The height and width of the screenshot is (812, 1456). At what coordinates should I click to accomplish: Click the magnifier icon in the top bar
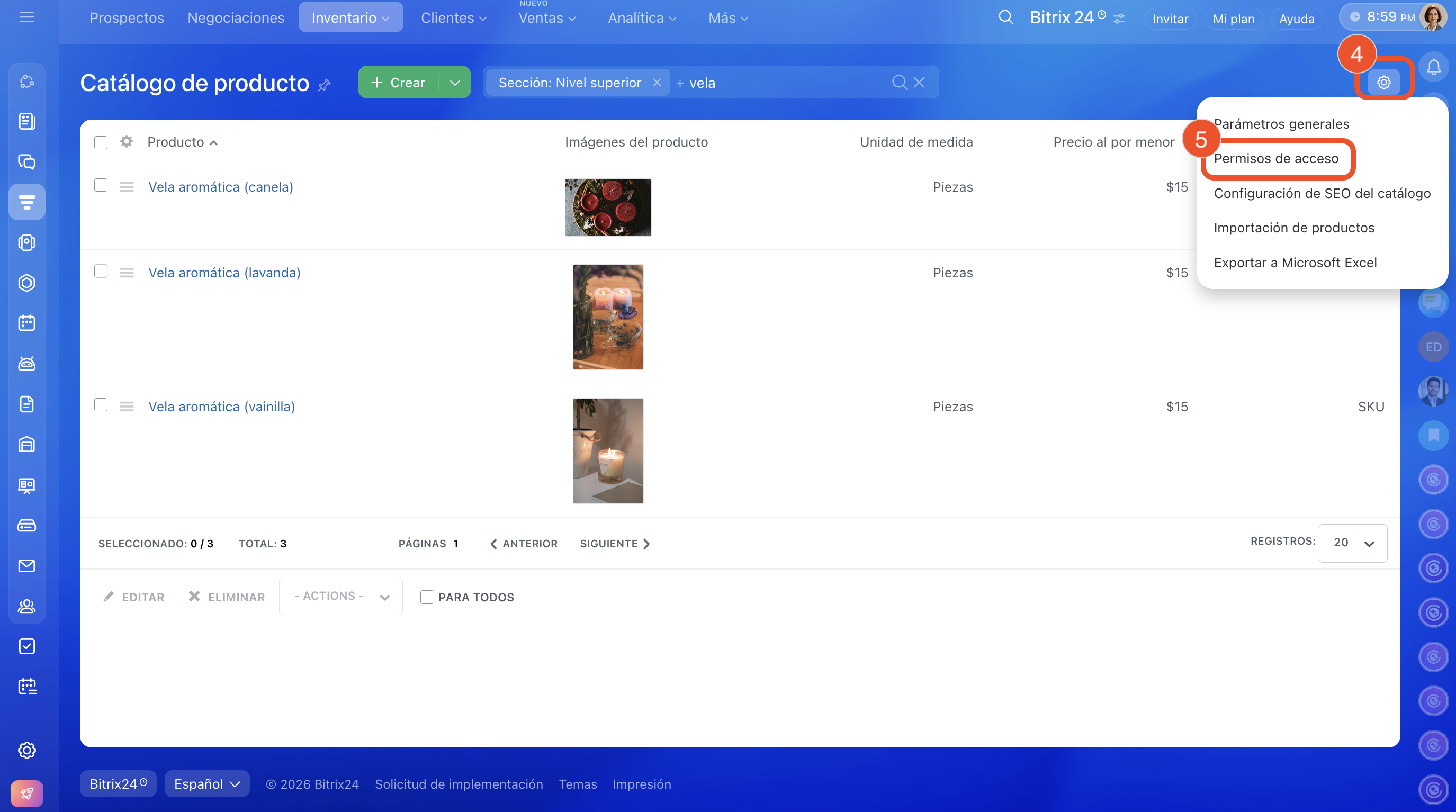tap(1005, 17)
